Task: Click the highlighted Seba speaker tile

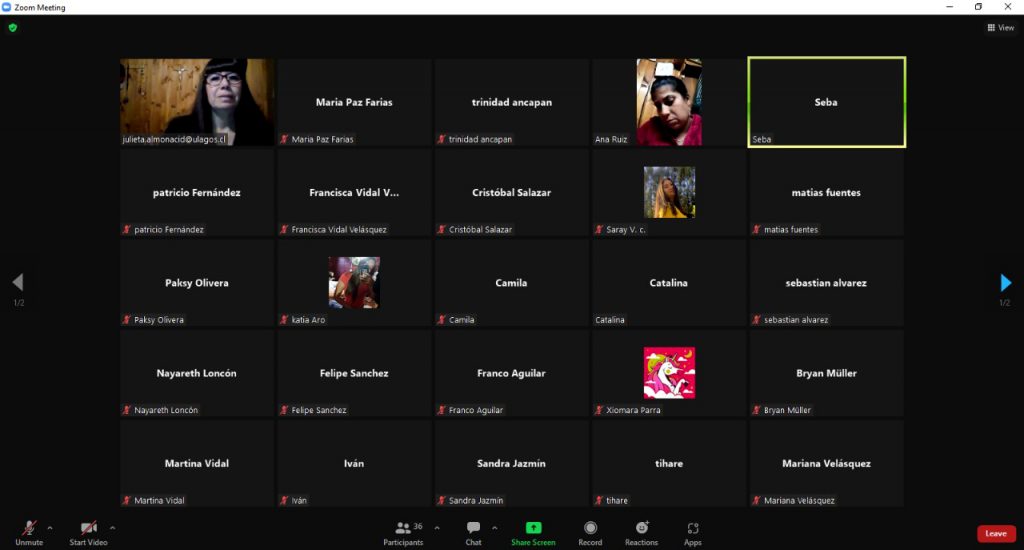Action: tap(826, 102)
